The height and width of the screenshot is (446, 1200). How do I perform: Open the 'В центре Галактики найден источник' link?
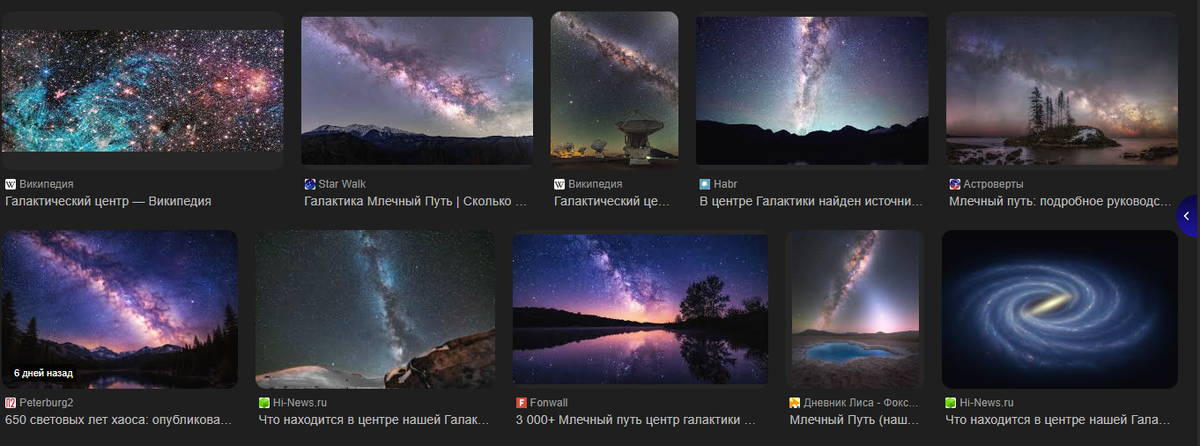(x=811, y=201)
